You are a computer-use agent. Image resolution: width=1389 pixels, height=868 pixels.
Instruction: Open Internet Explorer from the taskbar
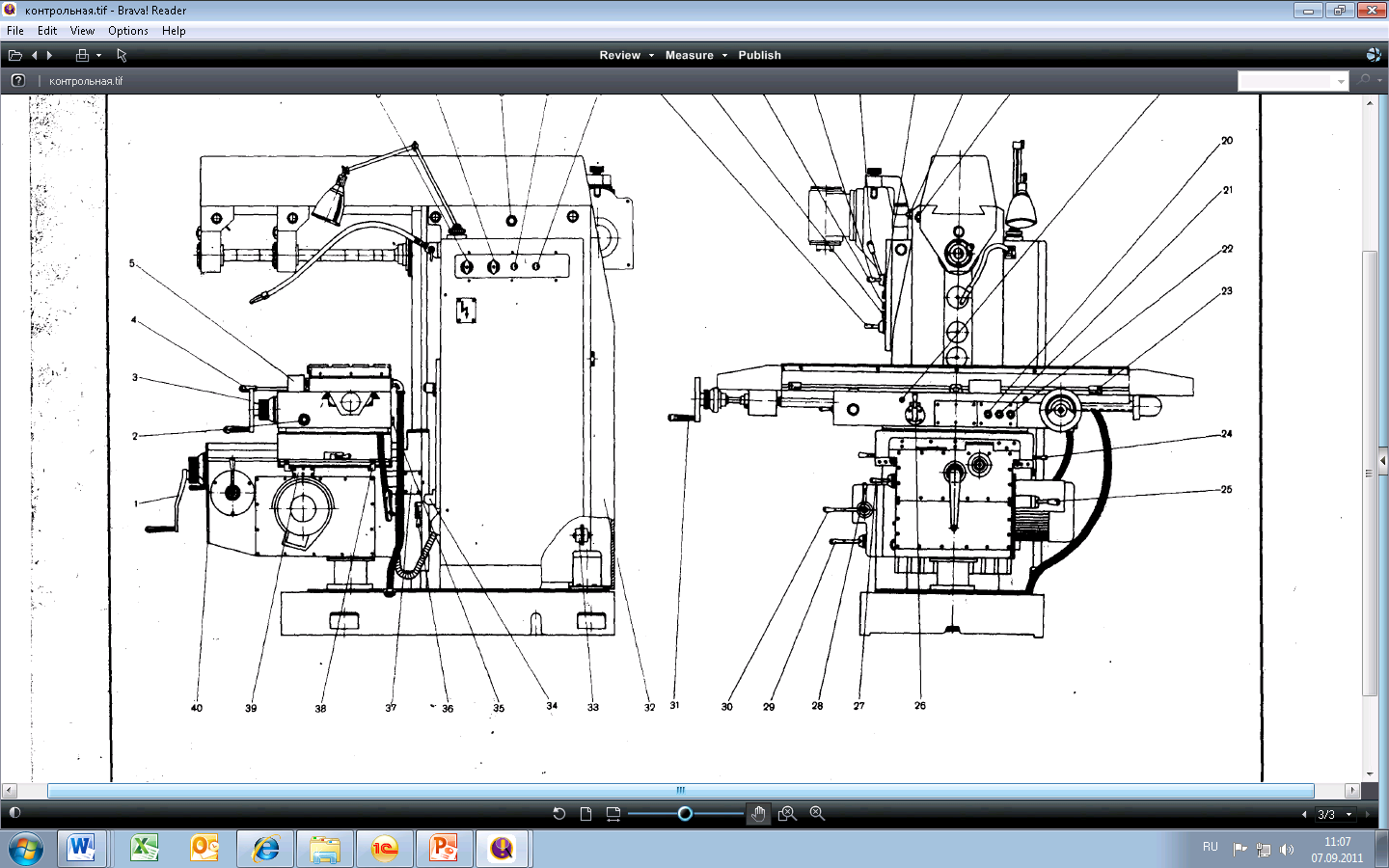click(265, 849)
